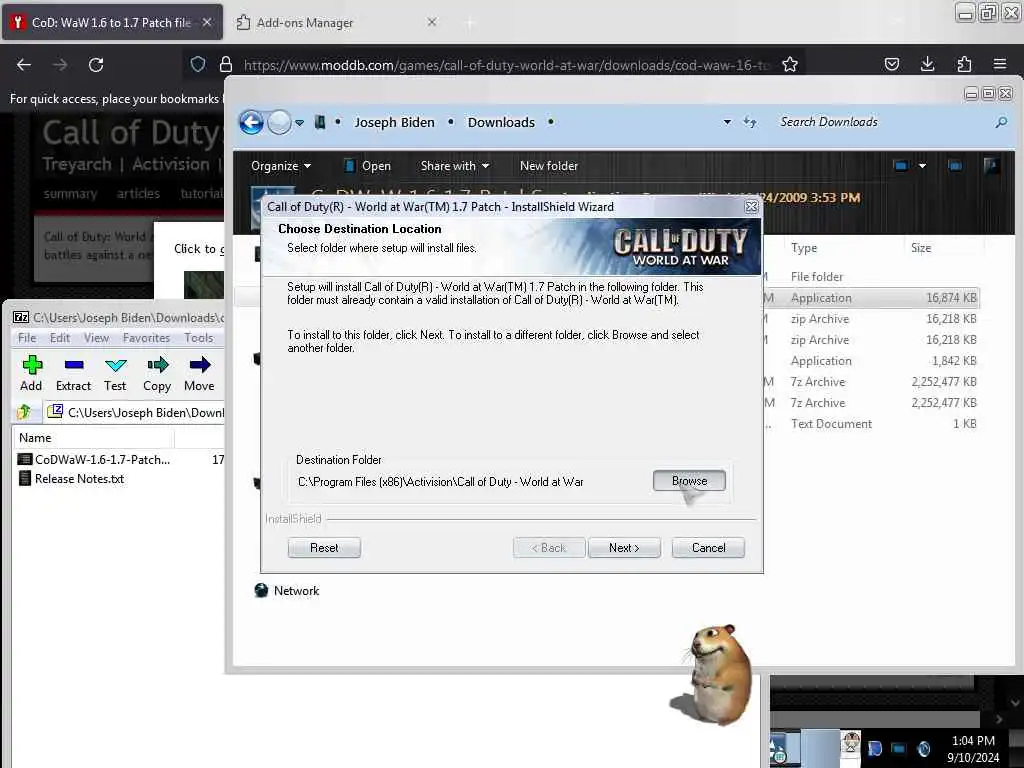
Task: Open the browser hamburger menu
Action: (x=999, y=64)
